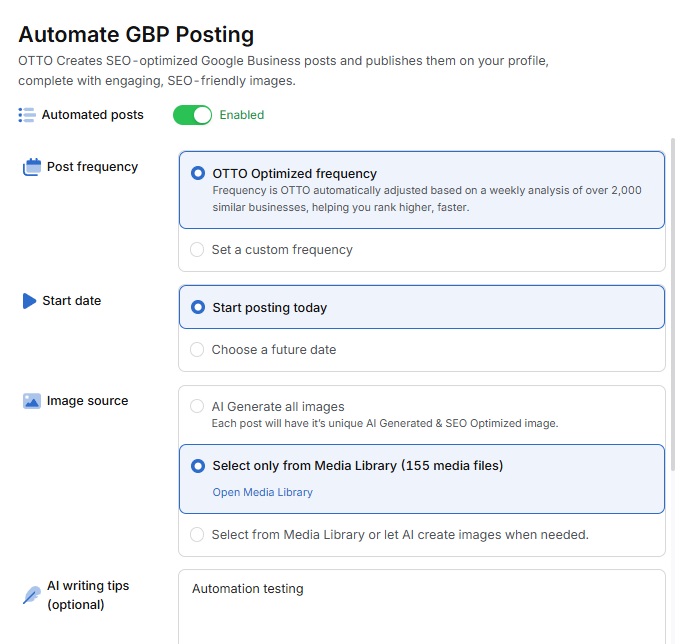Click the Automate GBP Posting heading
Viewport: 691px width, 644px height.
[x=136, y=34]
